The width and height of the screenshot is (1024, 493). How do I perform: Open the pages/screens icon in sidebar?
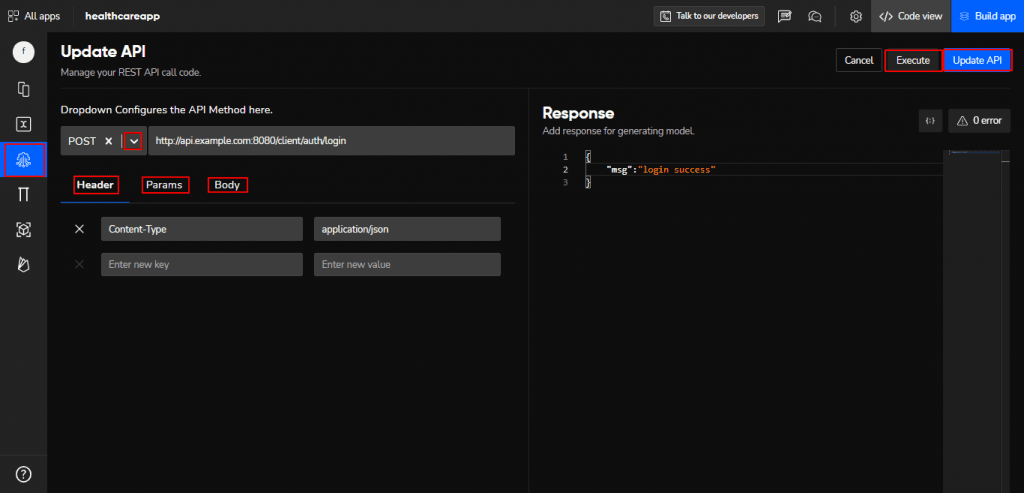pyautogui.click(x=24, y=89)
